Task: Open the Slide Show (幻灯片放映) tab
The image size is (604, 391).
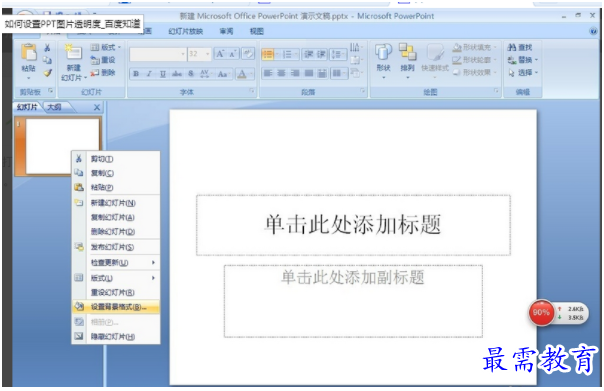Action: pyautogui.click(x=186, y=31)
